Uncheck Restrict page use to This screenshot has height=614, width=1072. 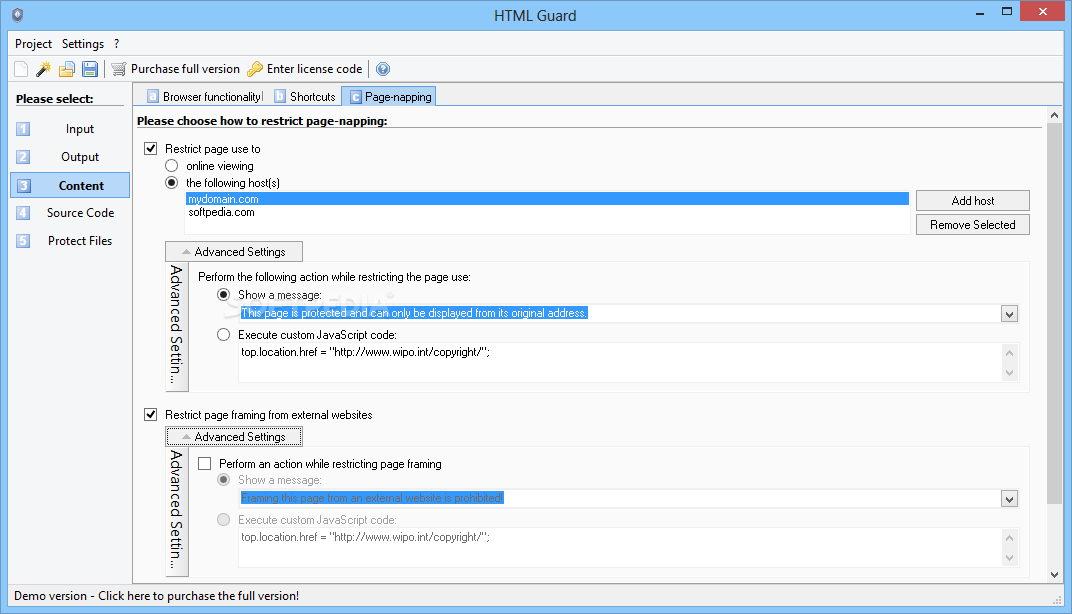(x=150, y=148)
